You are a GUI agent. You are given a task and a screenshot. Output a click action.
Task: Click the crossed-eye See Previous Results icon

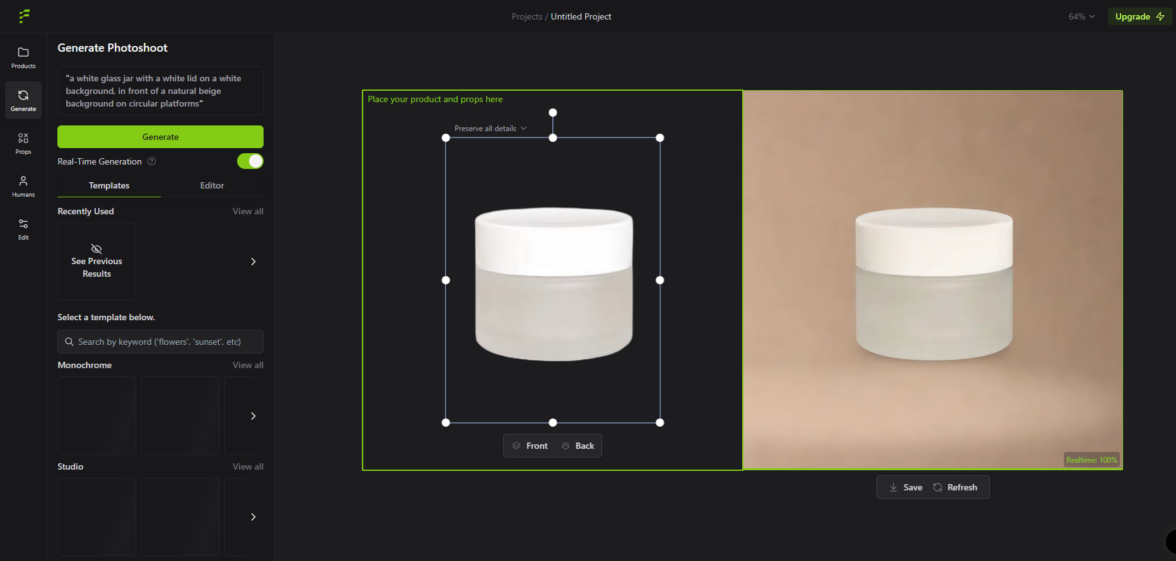[x=96, y=248]
